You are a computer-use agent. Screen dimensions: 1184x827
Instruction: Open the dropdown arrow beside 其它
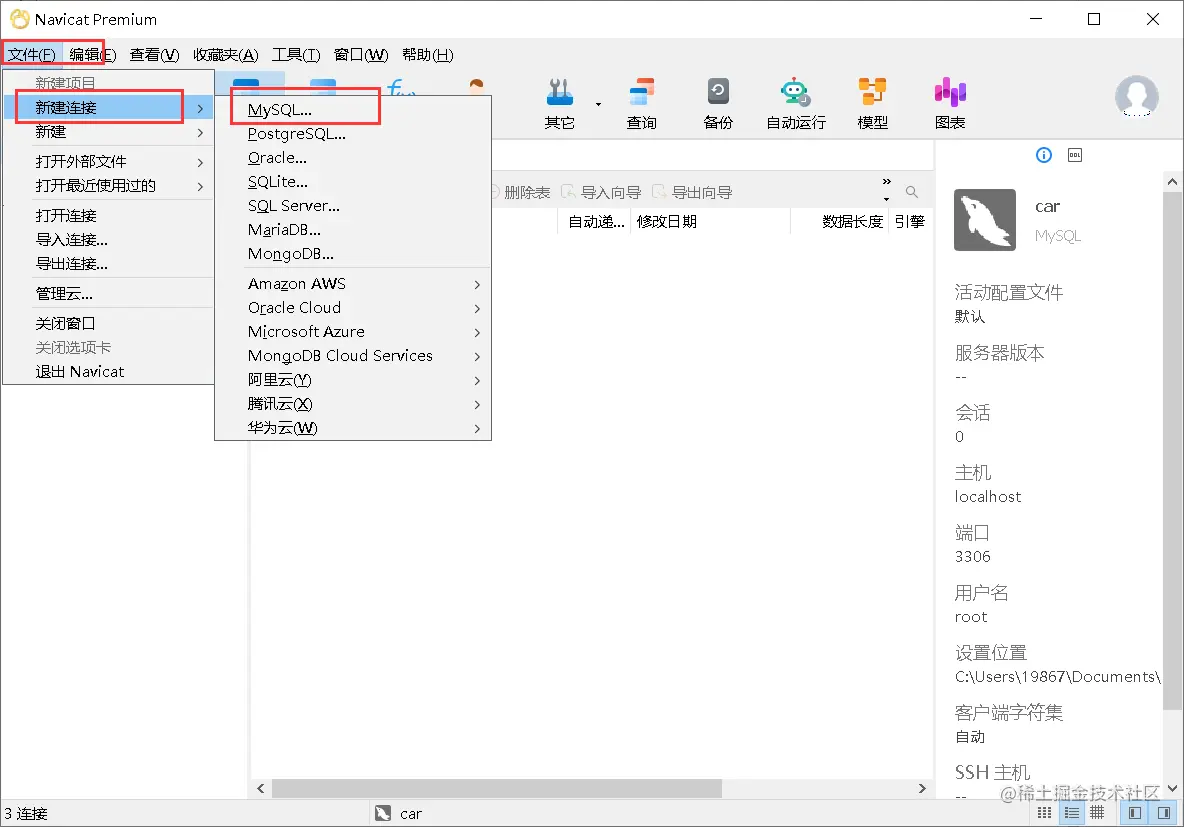(x=598, y=104)
